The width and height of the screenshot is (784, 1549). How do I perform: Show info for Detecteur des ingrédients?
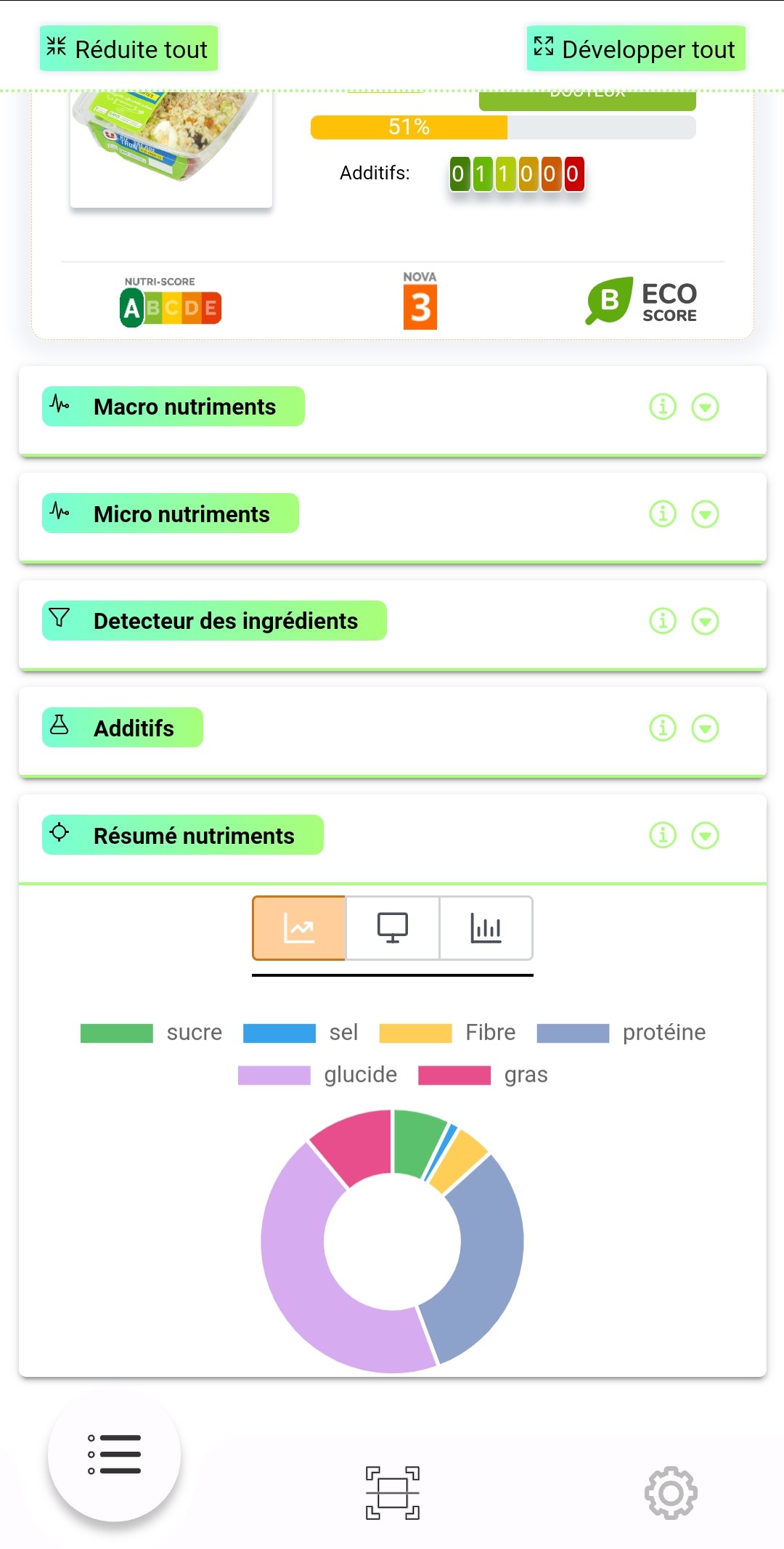coord(662,621)
